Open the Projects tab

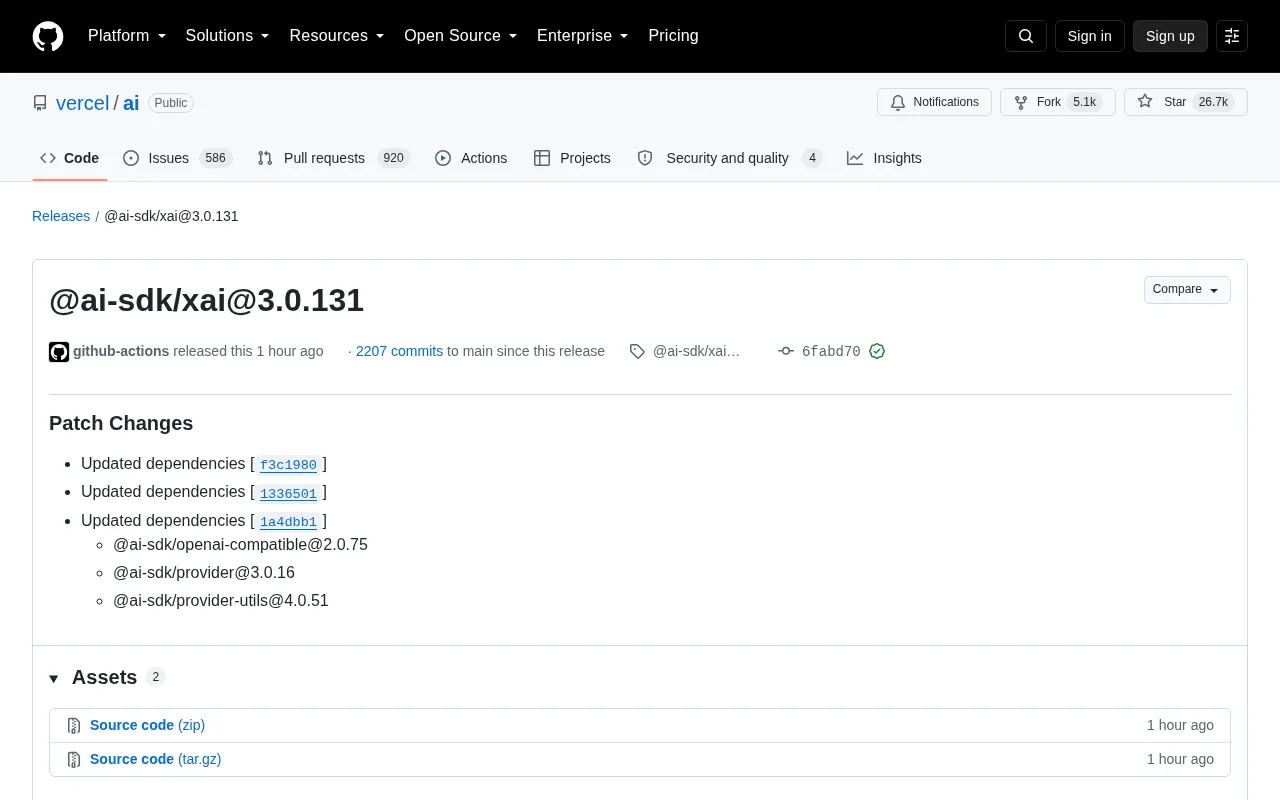572,158
